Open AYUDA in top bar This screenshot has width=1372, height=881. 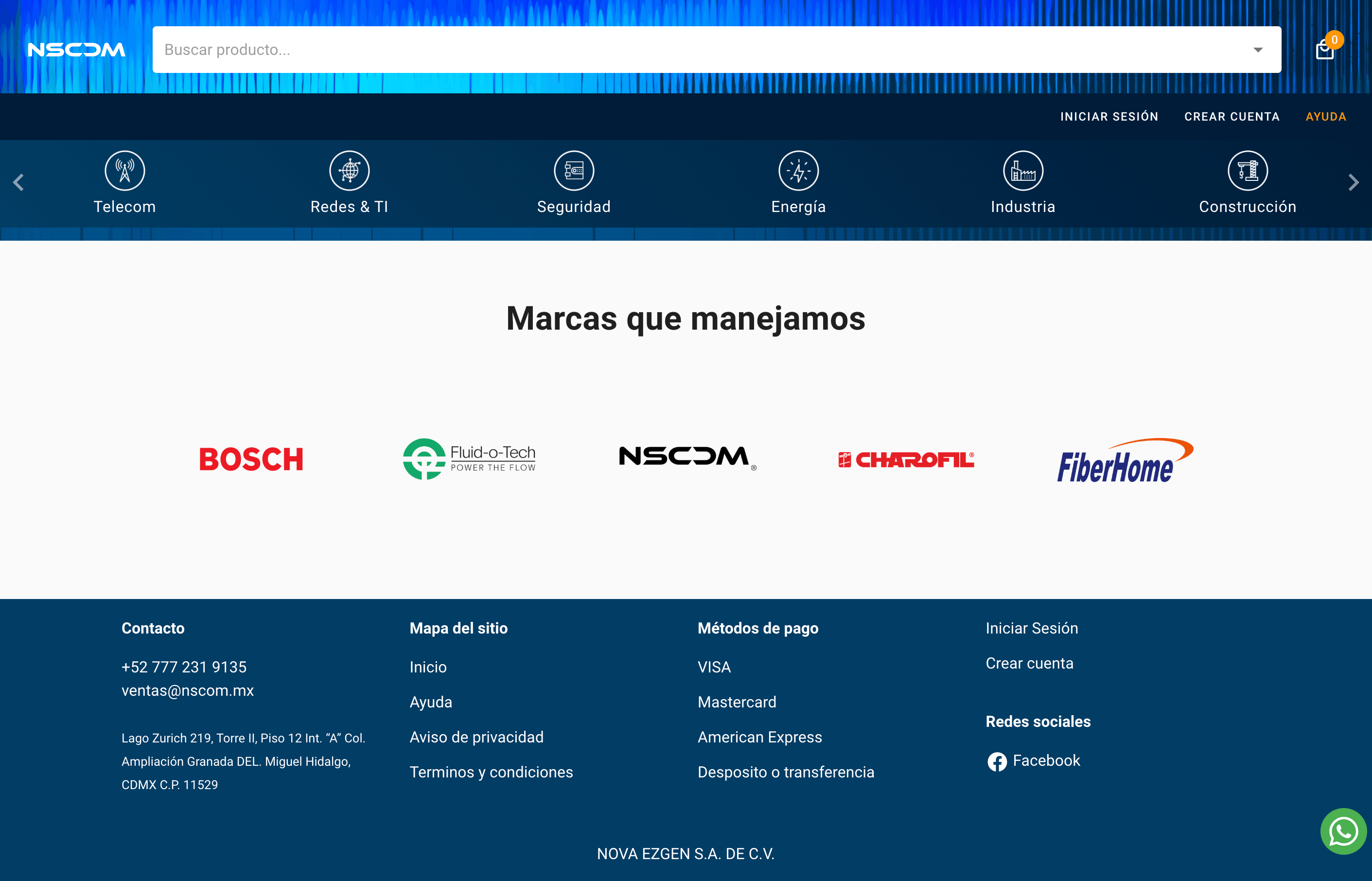click(x=1326, y=117)
